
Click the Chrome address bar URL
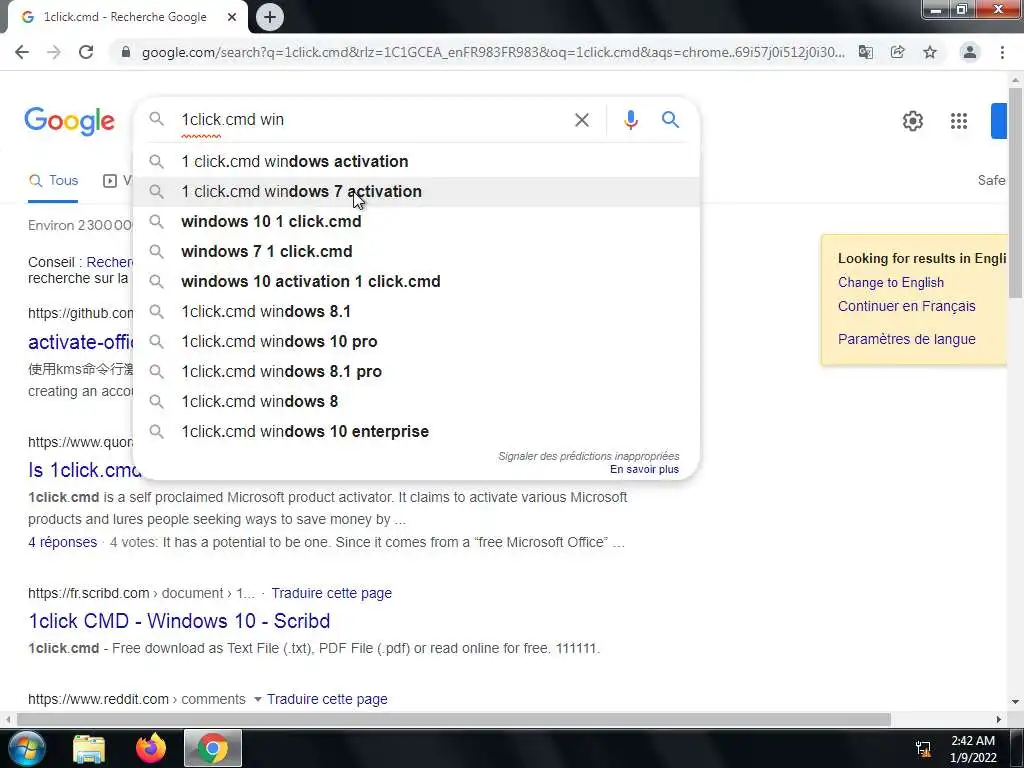coord(493,52)
